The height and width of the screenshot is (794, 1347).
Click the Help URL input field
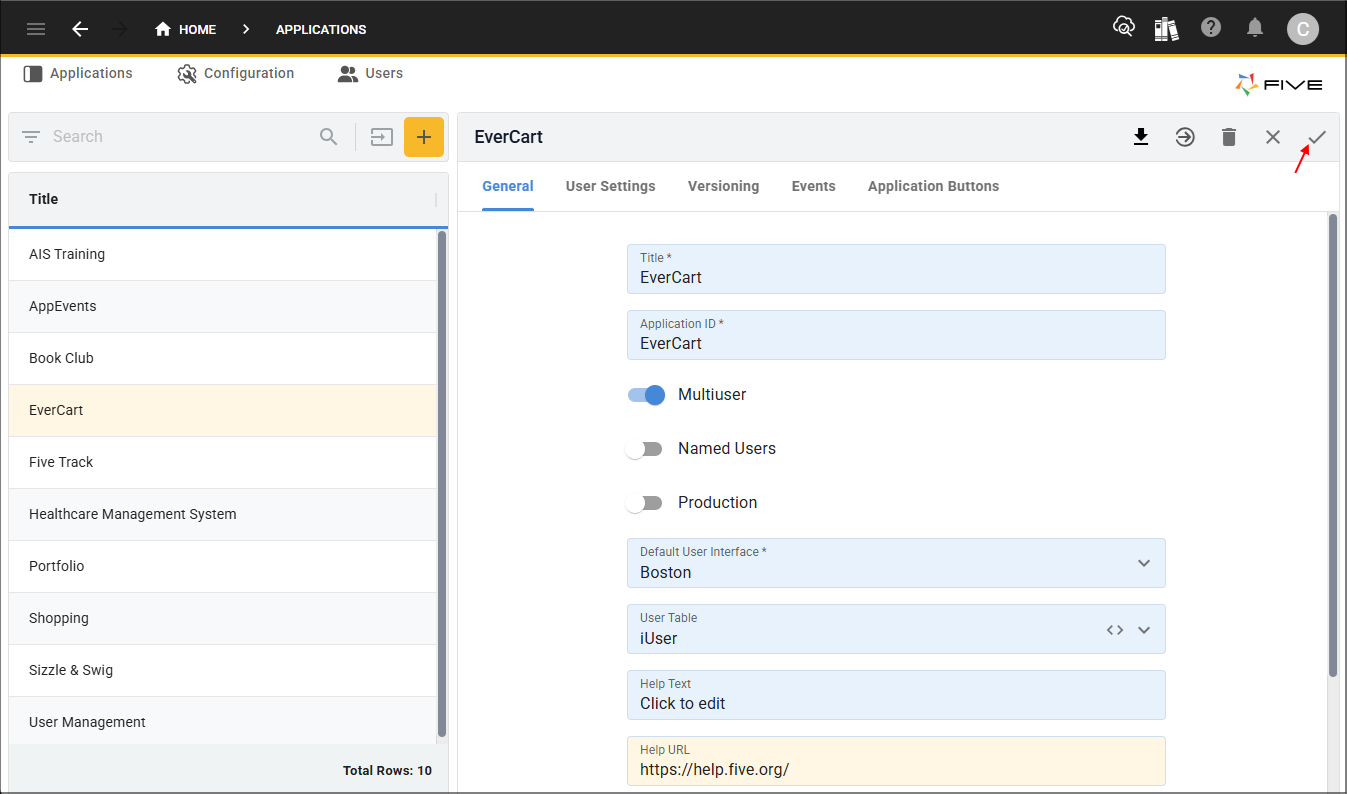pos(896,761)
